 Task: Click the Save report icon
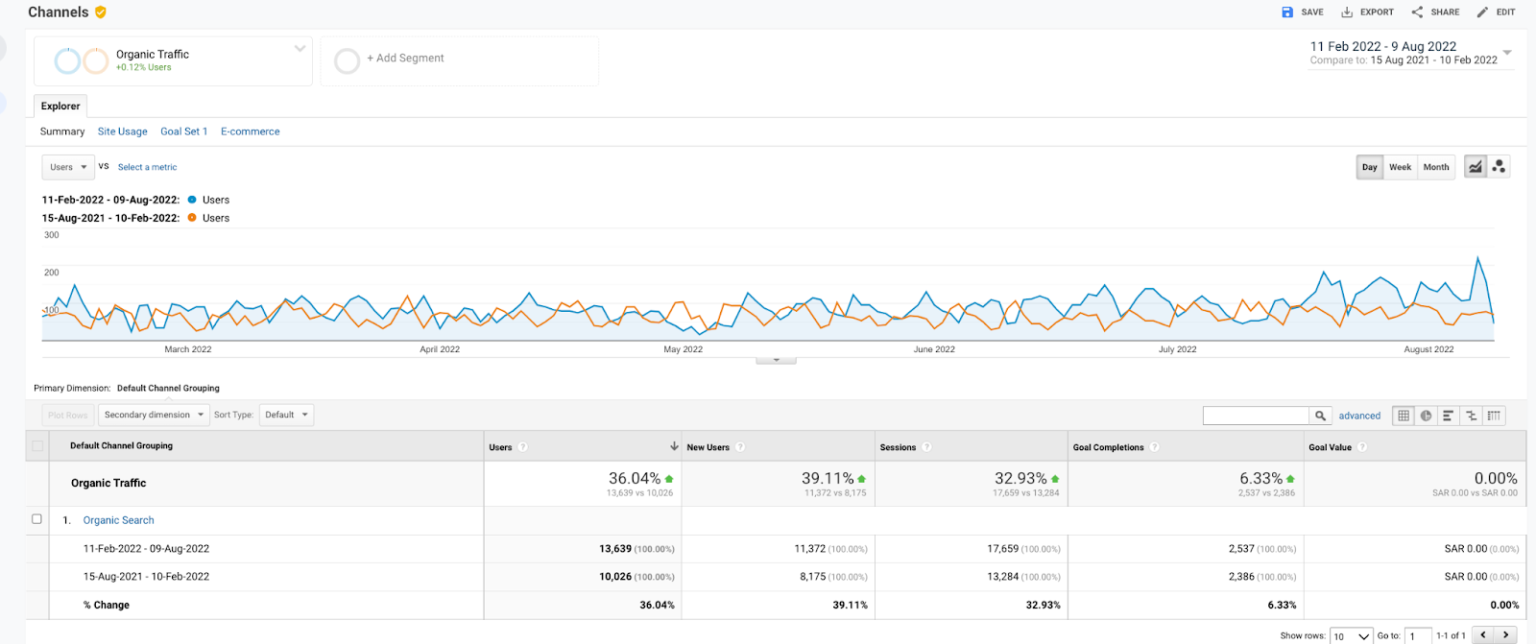[1287, 12]
